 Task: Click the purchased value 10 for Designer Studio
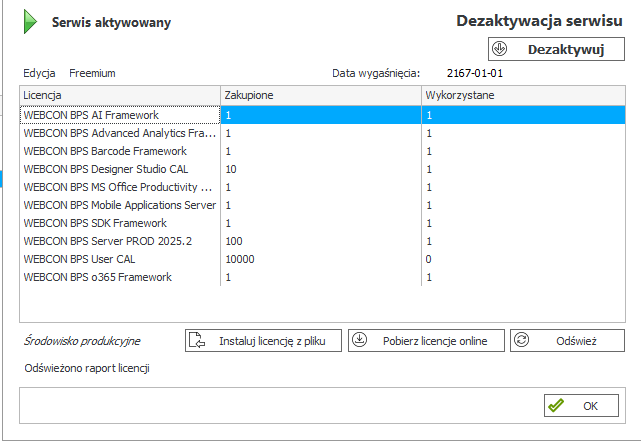[x=231, y=169]
